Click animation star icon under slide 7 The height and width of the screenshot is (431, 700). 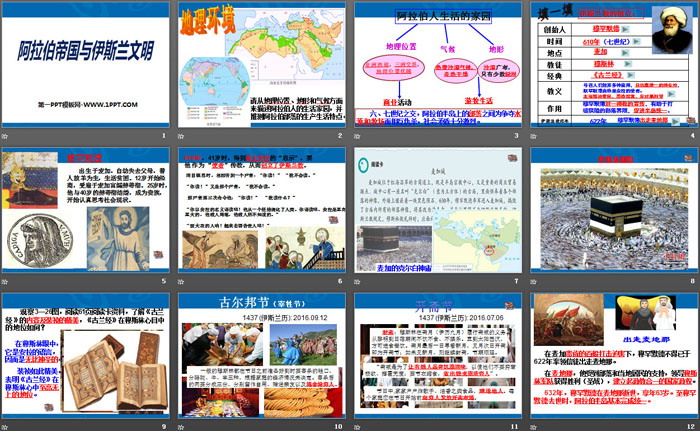357,281
